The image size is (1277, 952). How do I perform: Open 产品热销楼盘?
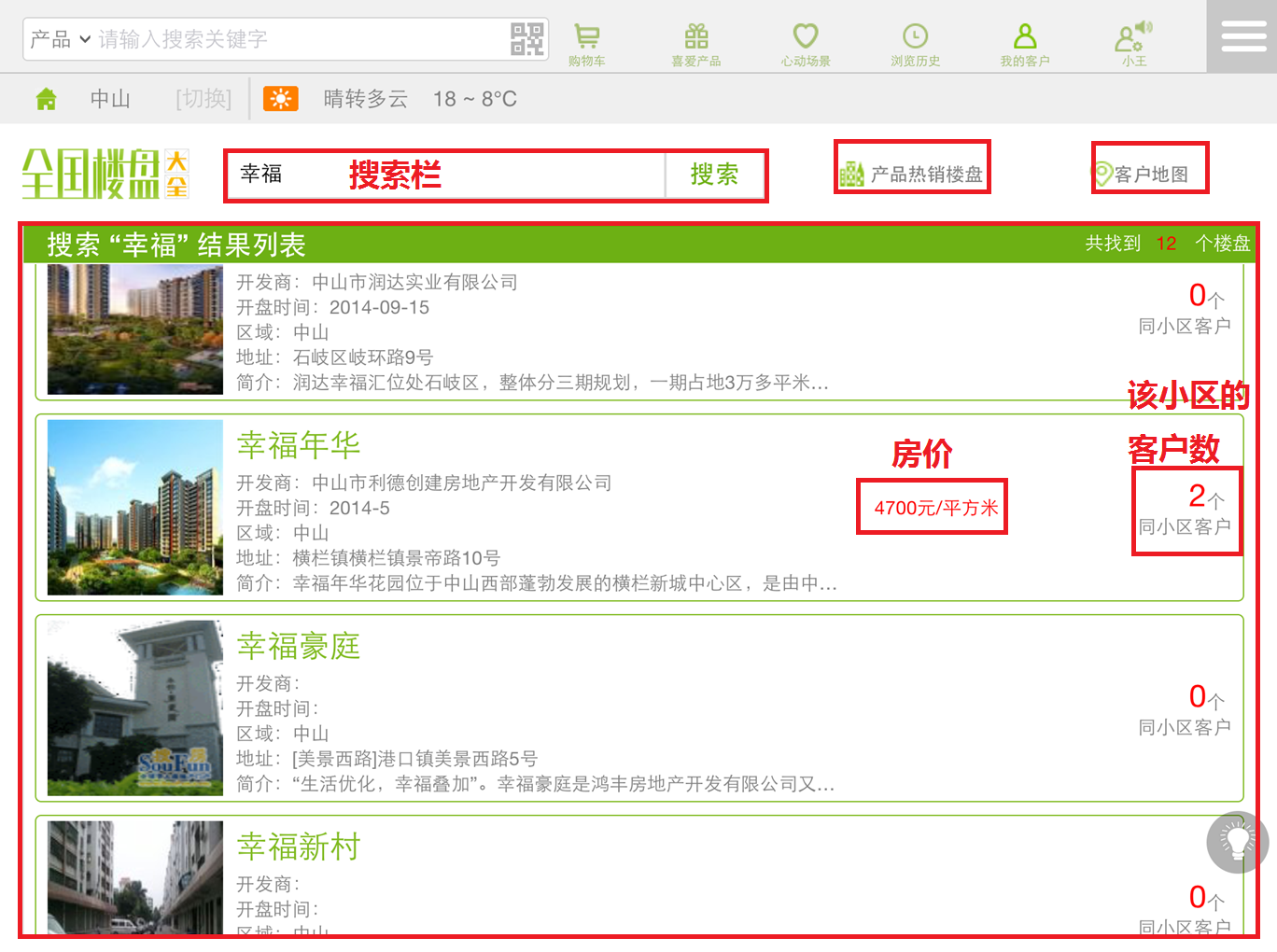click(x=911, y=174)
